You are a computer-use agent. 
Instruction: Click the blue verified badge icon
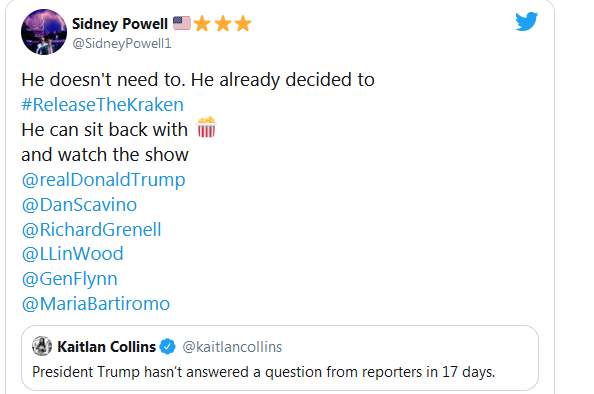167,347
